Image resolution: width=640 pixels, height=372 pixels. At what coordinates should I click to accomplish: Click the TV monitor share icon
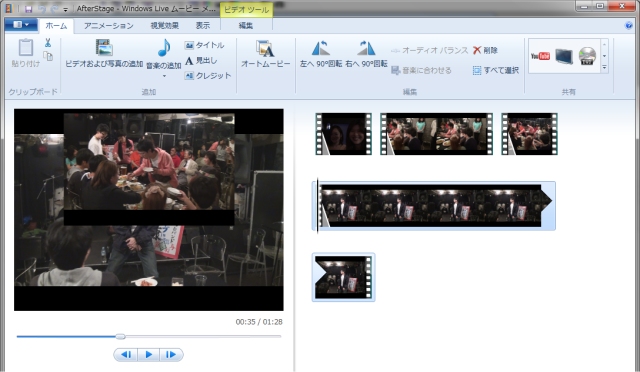[564, 56]
